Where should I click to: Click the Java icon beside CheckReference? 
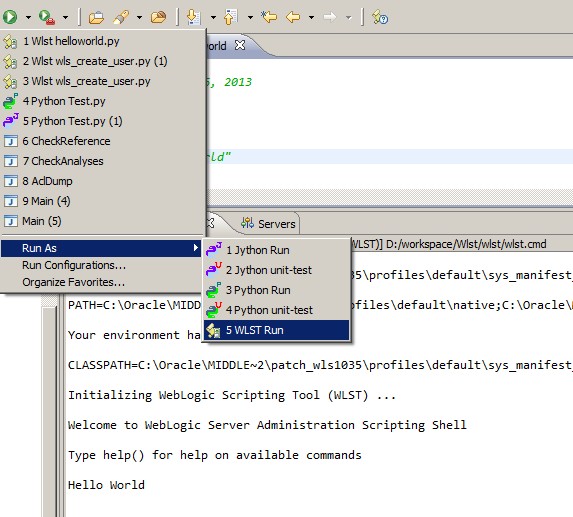[x=10, y=141]
